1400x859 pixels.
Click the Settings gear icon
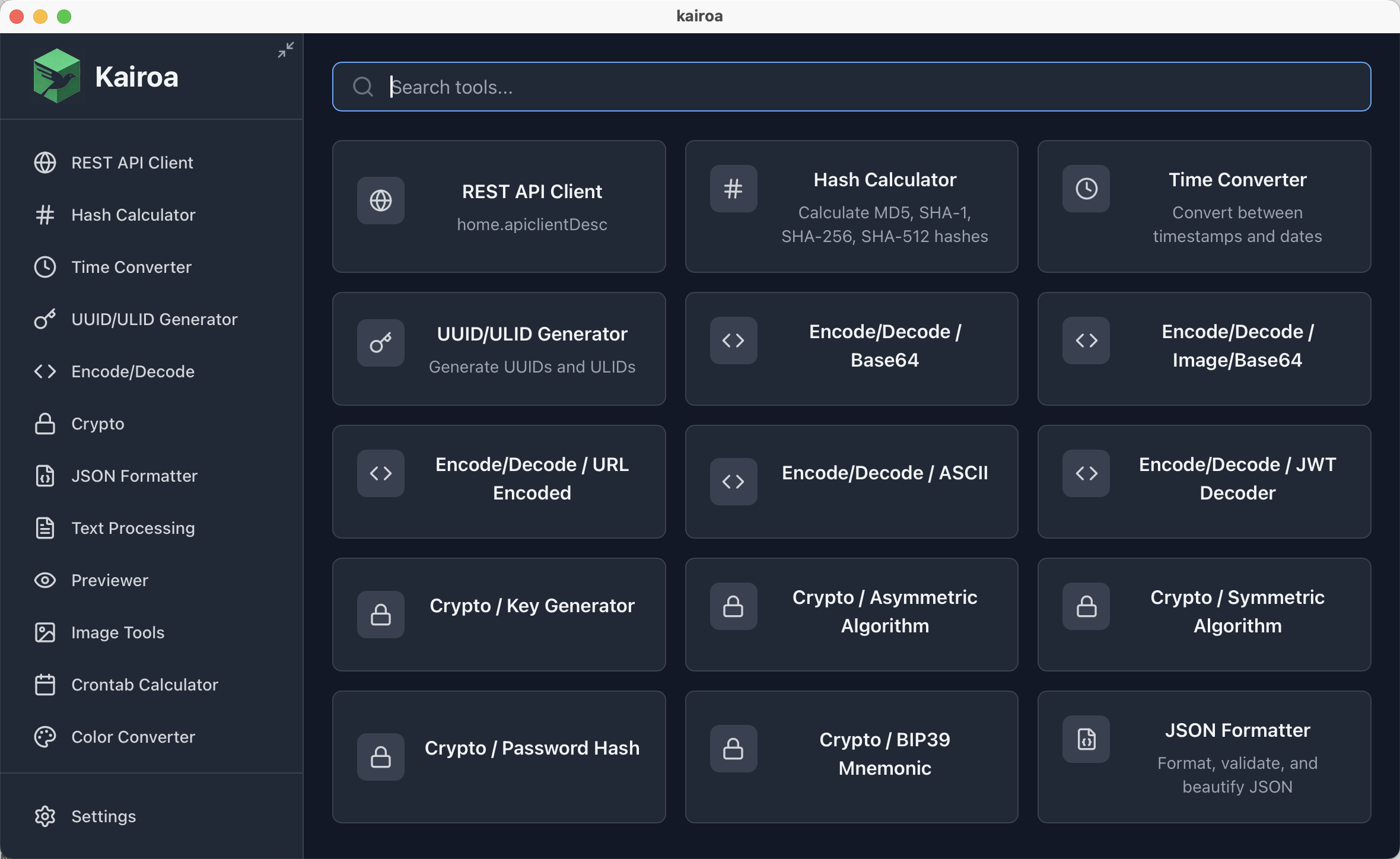[x=45, y=816]
